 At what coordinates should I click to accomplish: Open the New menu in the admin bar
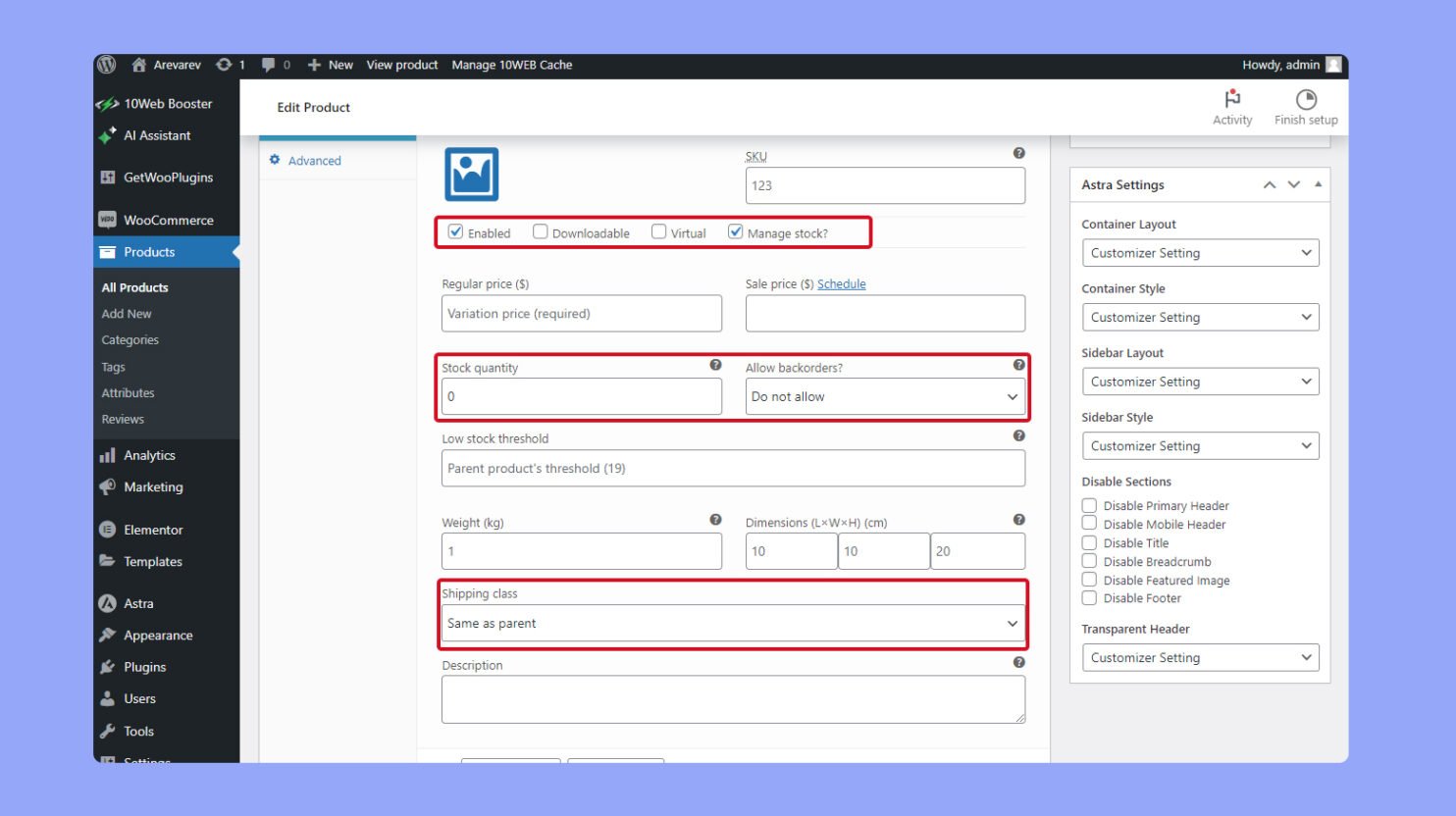(331, 65)
